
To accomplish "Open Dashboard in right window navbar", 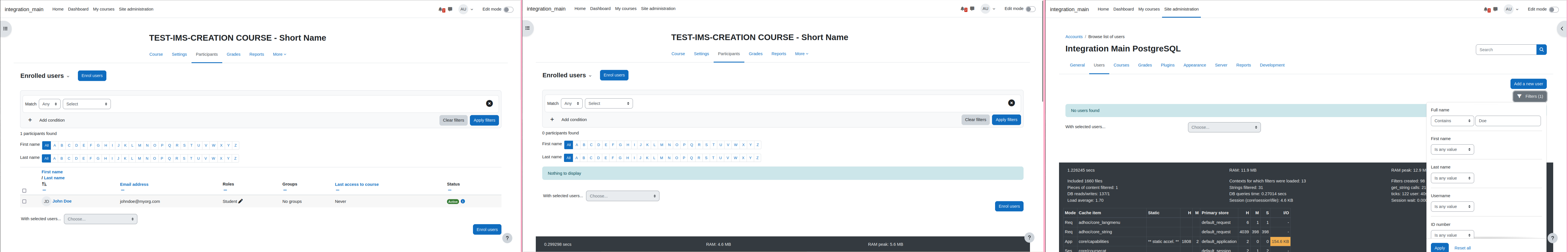I will 1124,9.
